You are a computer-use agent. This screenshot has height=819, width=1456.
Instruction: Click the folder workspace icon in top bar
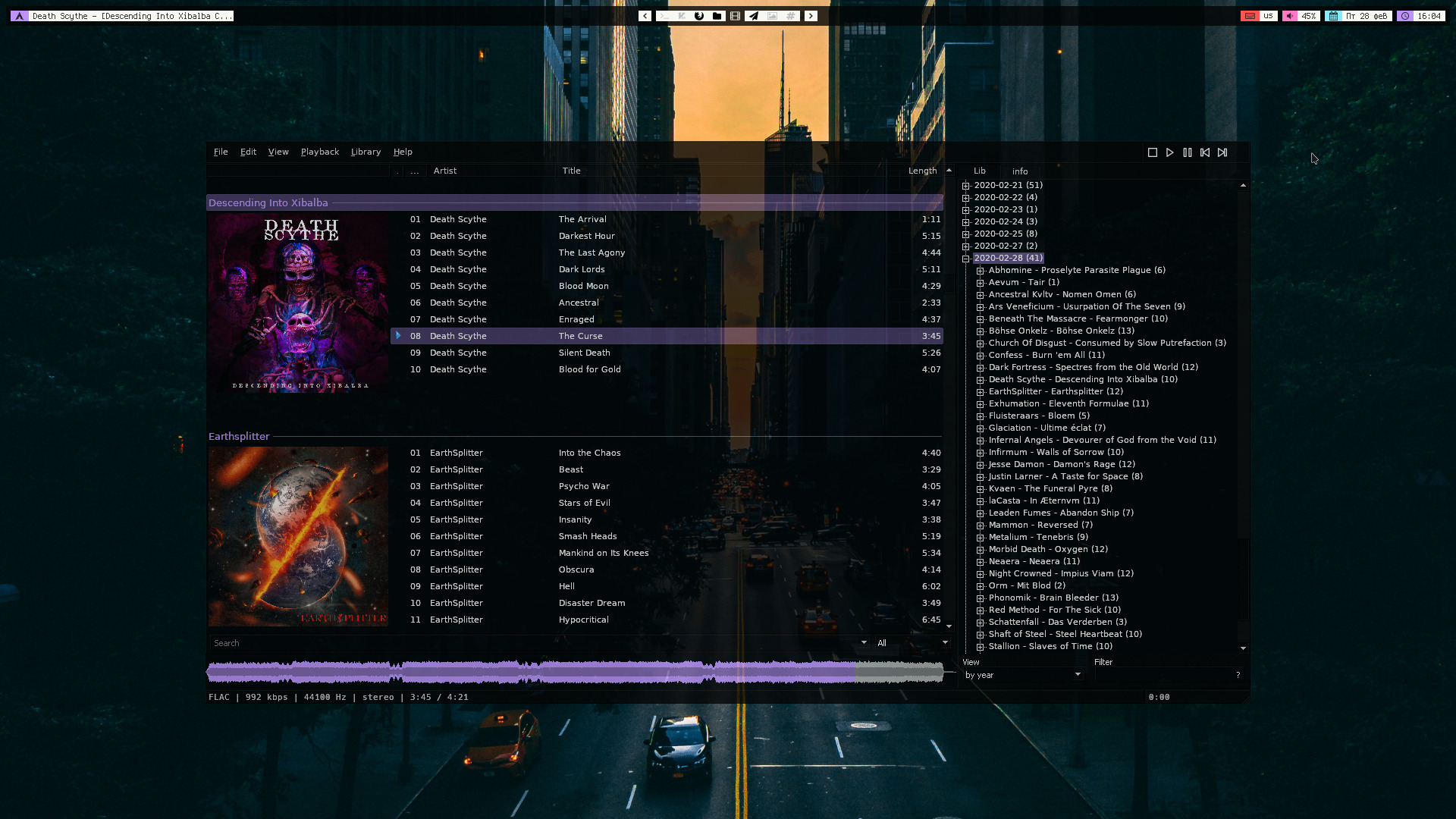point(717,16)
